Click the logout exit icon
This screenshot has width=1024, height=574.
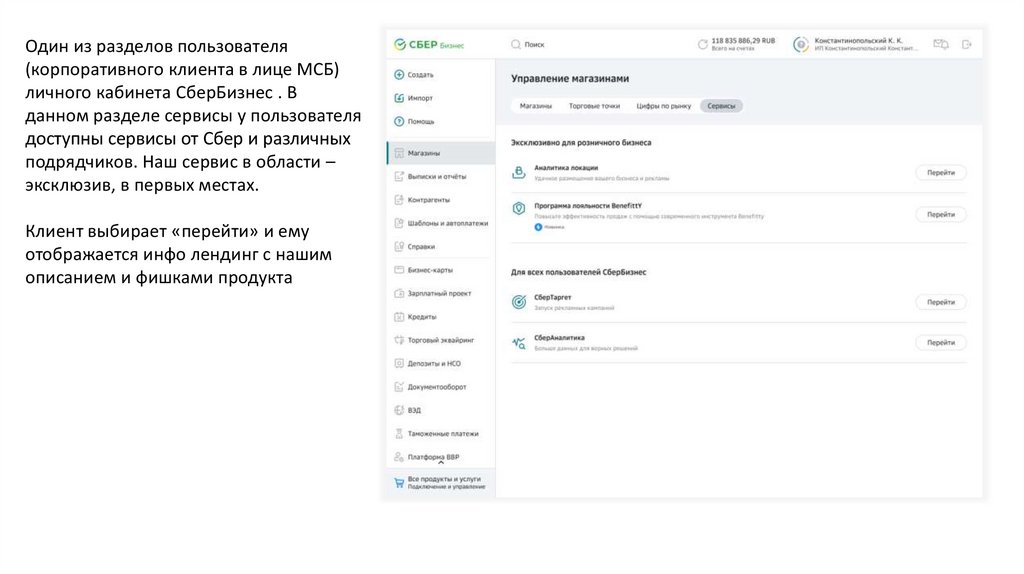click(967, 44)
